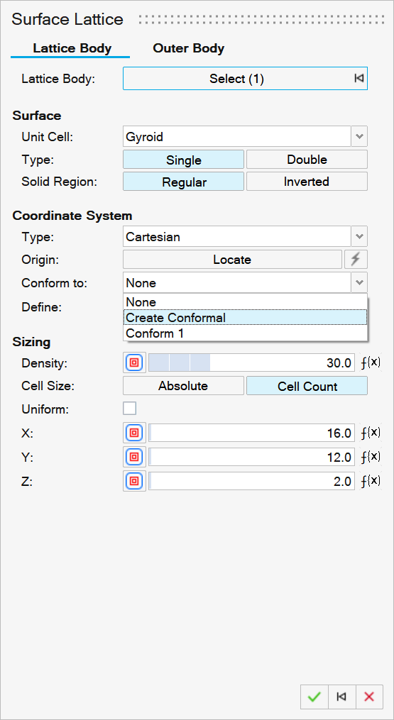
Task: Switch to the Outer Body tab
Action: (189, 48)
